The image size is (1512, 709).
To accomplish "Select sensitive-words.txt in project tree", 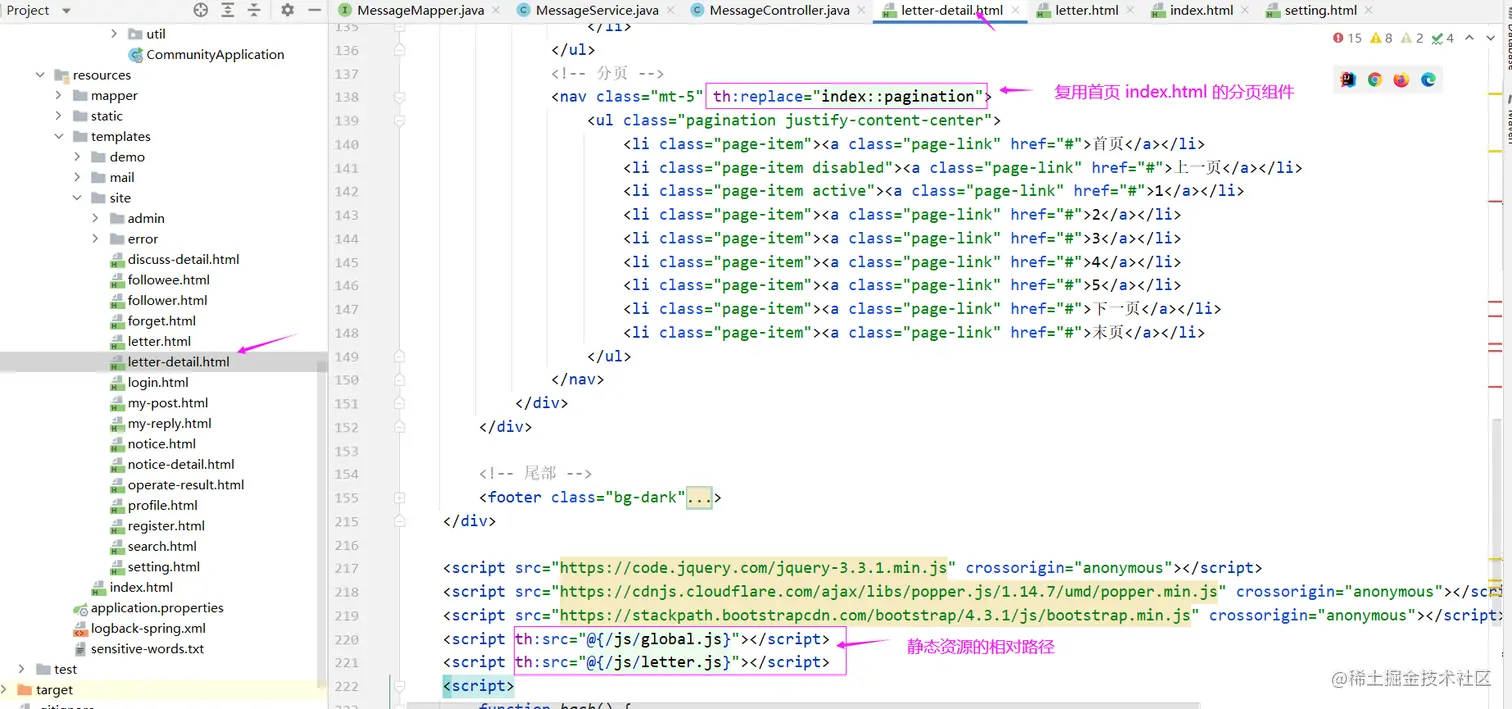I will pyautogui.click(x=147, y=649).
